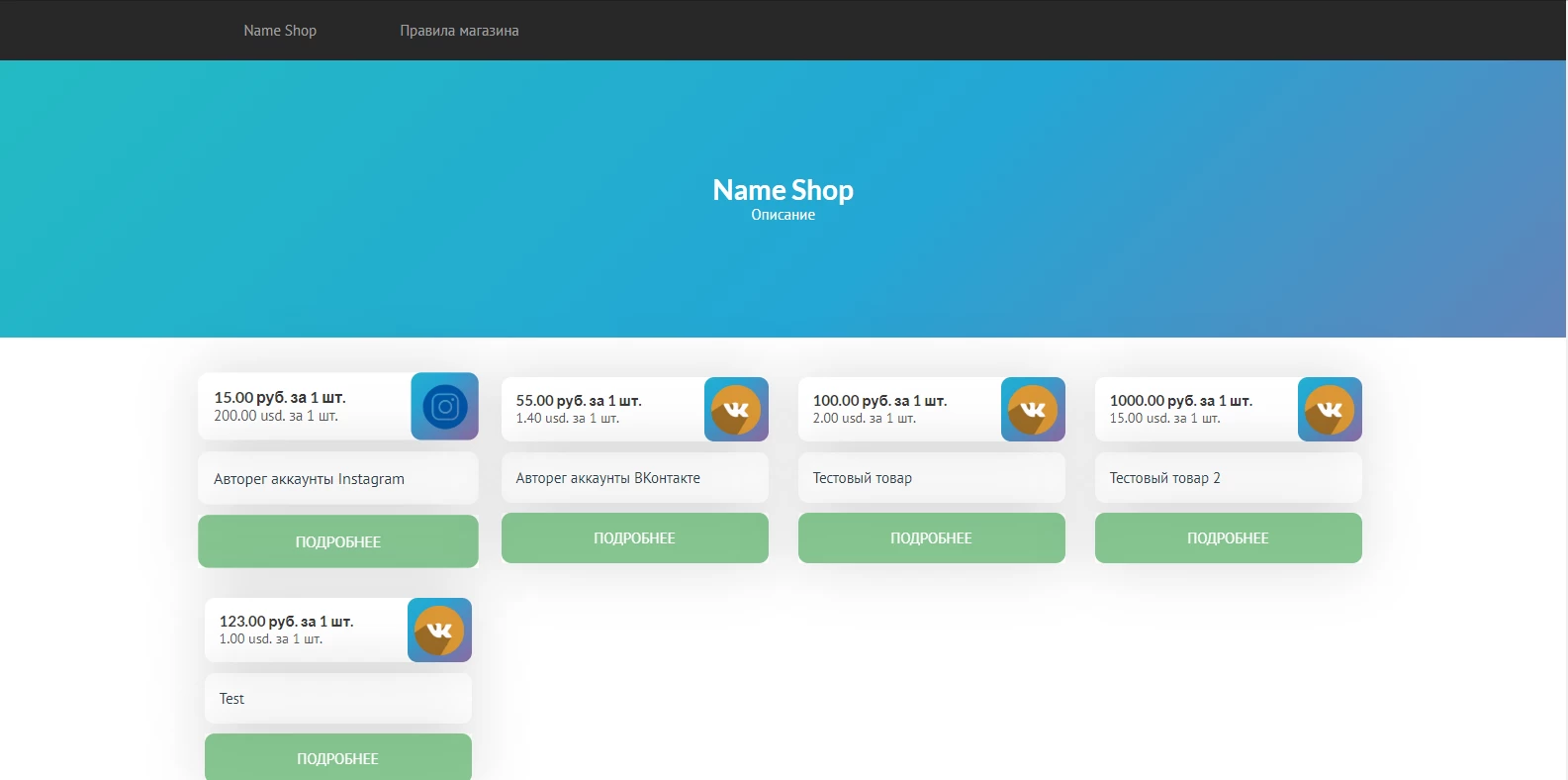This screenshot has width=1568, height=780.
Task: Click ПОДРОБНЕЕ under Авторег аккаунты ВКонтакте
Action: [635, 537]
